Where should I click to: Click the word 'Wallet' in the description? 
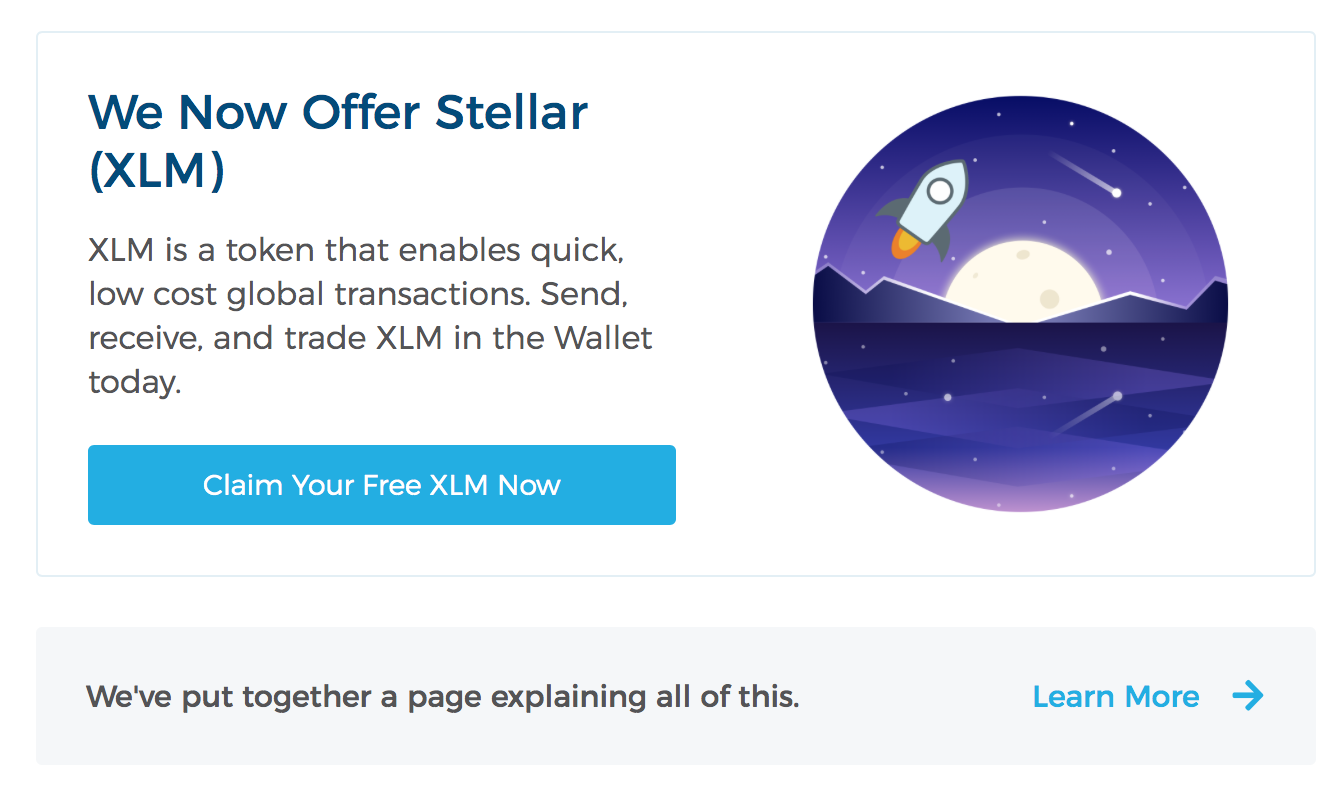pyautogui.click(x=603, y=338)
